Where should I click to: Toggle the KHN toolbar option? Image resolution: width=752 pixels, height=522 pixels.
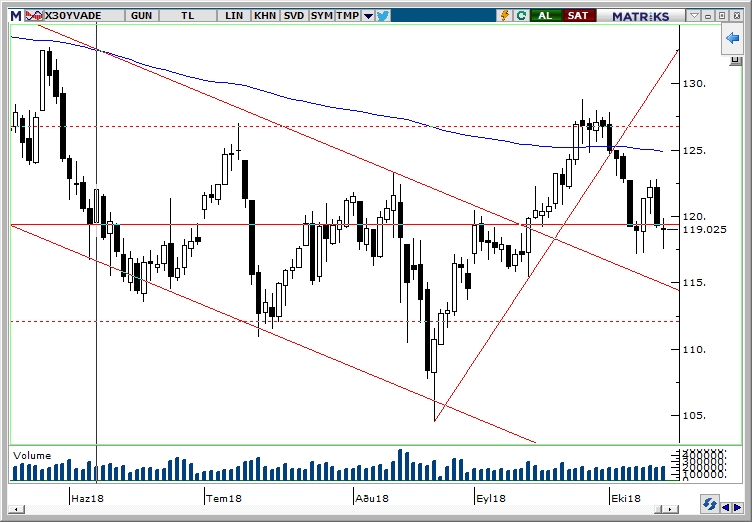(x=265, y=16)
